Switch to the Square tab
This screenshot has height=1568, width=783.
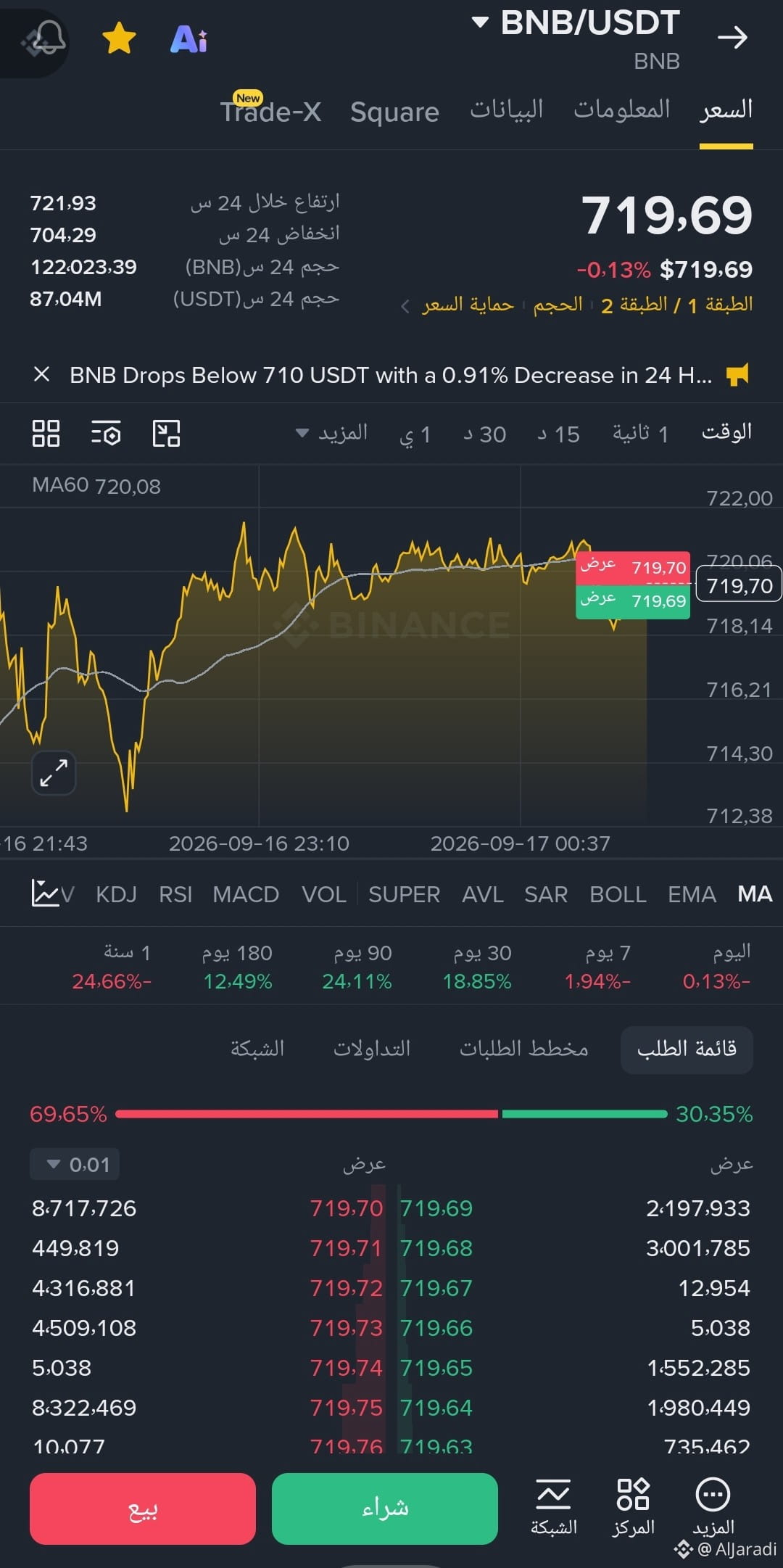click(394, 112)
